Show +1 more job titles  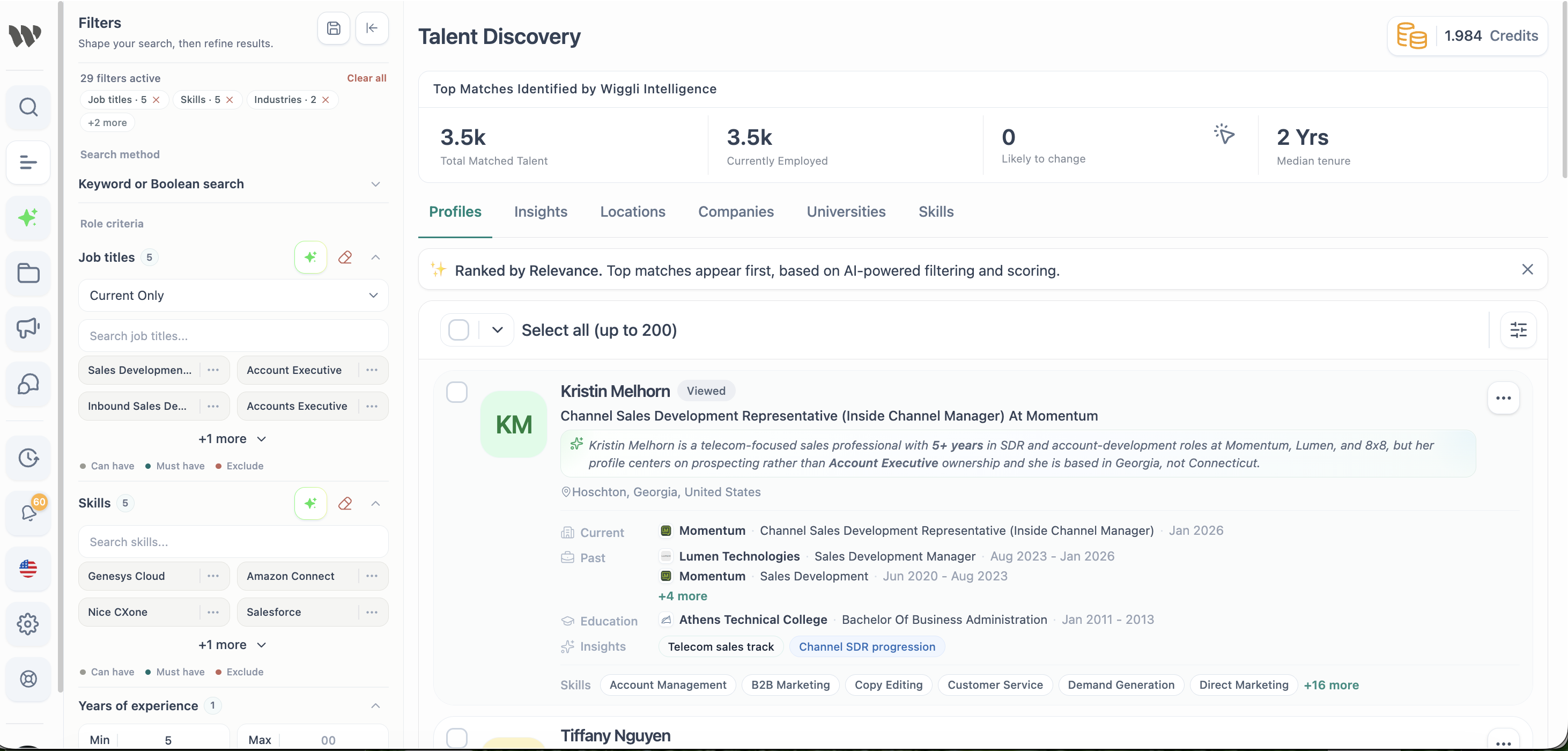point(233,439)
